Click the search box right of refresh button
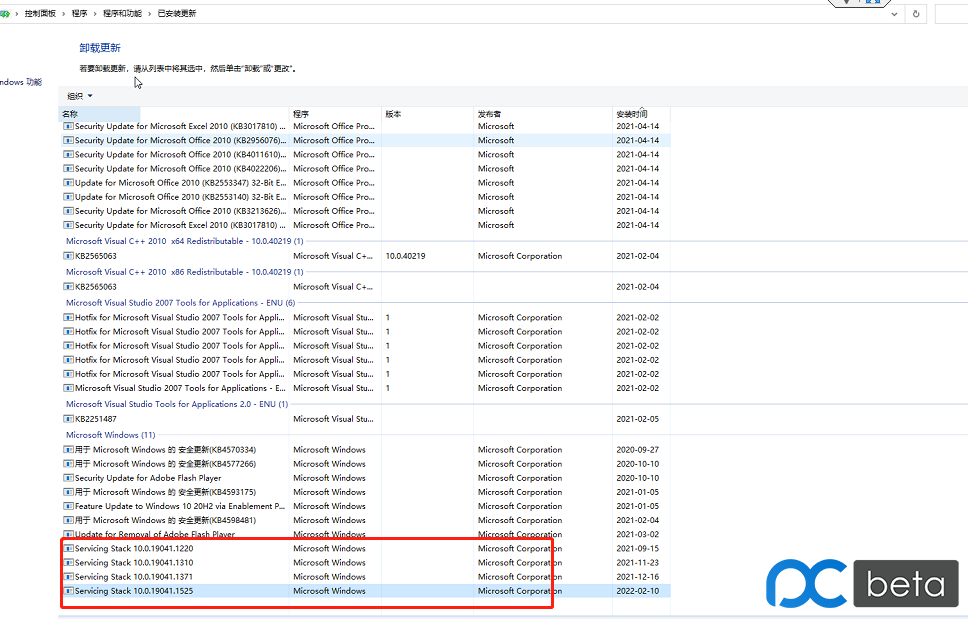 pyautogui.click(x=951, y=14)
